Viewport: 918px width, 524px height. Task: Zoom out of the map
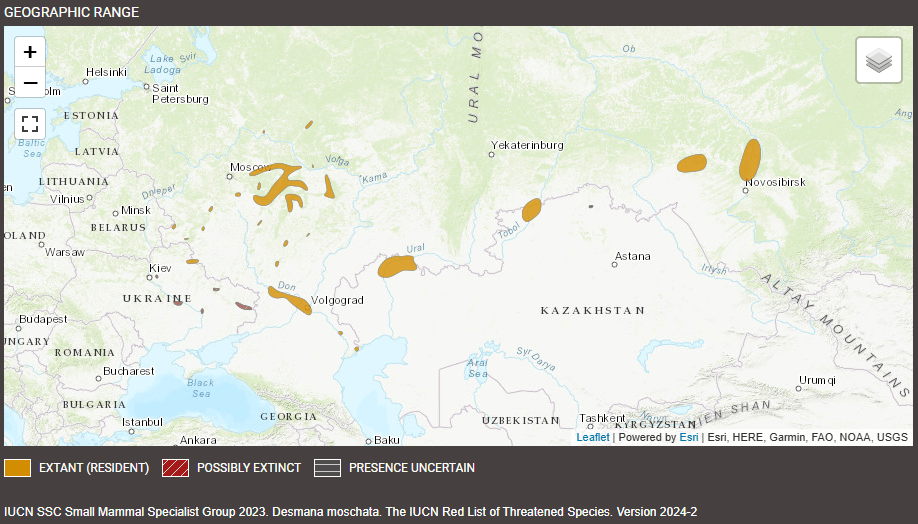(30, 82)
